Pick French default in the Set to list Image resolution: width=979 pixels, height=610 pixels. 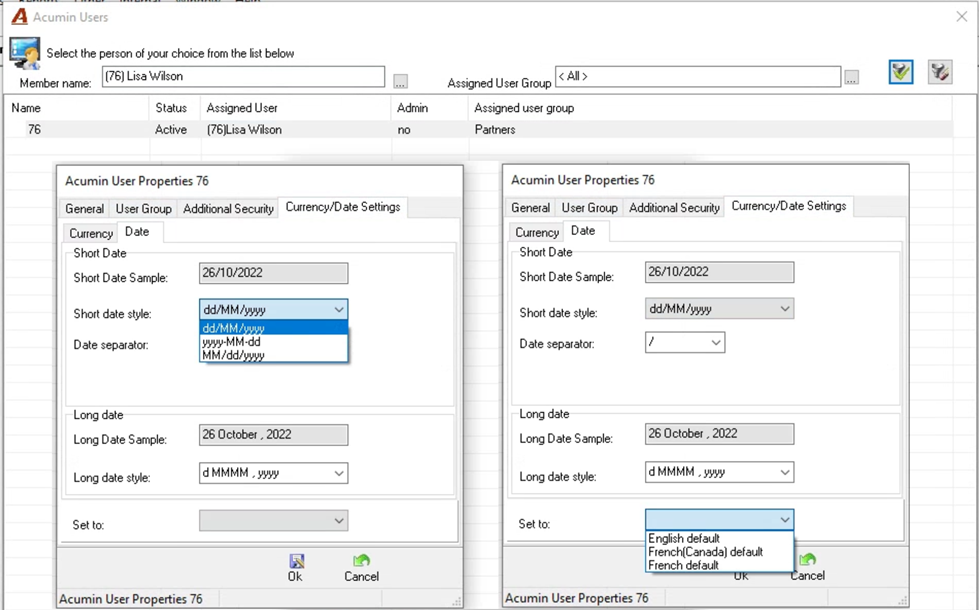[719, 565]
